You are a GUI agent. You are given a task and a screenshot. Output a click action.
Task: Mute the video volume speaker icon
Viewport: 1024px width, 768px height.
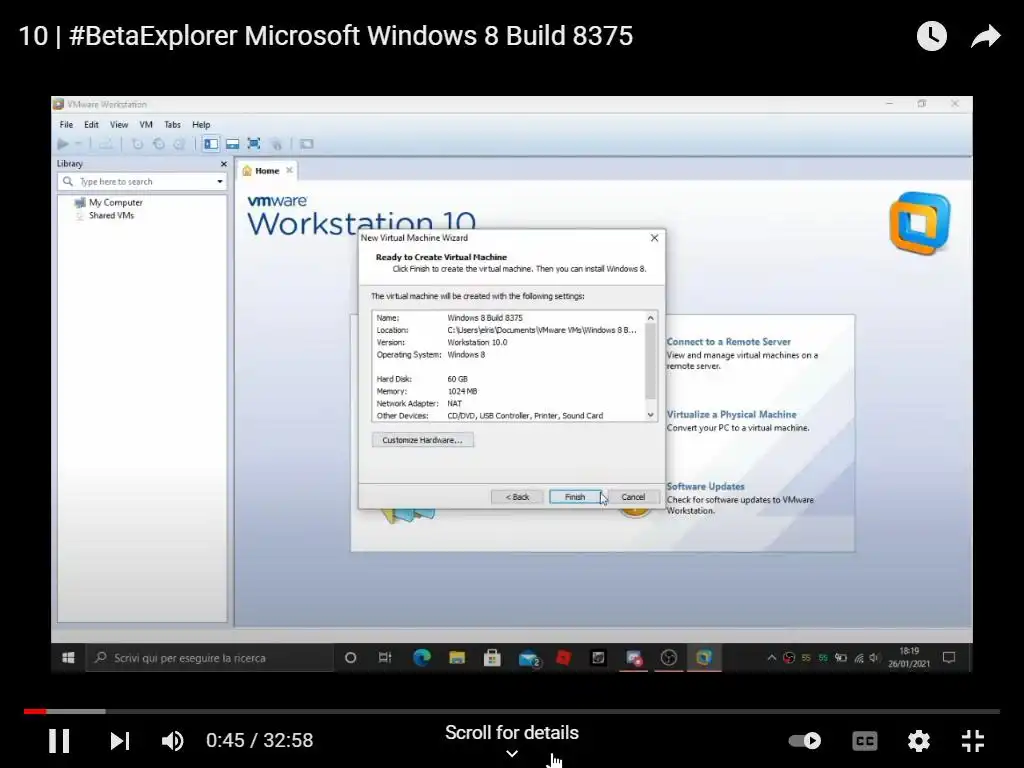tap(172, 741)
